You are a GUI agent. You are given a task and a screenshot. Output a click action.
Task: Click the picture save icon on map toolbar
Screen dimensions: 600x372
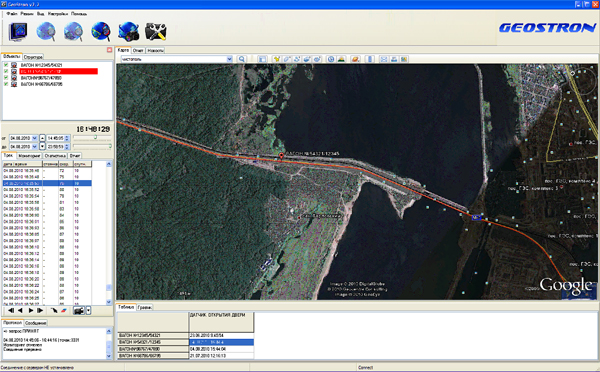[404, 59]
